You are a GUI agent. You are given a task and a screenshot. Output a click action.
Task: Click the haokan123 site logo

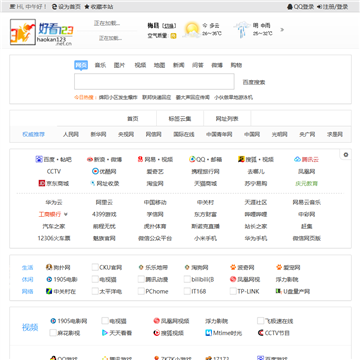click(42, 32)
